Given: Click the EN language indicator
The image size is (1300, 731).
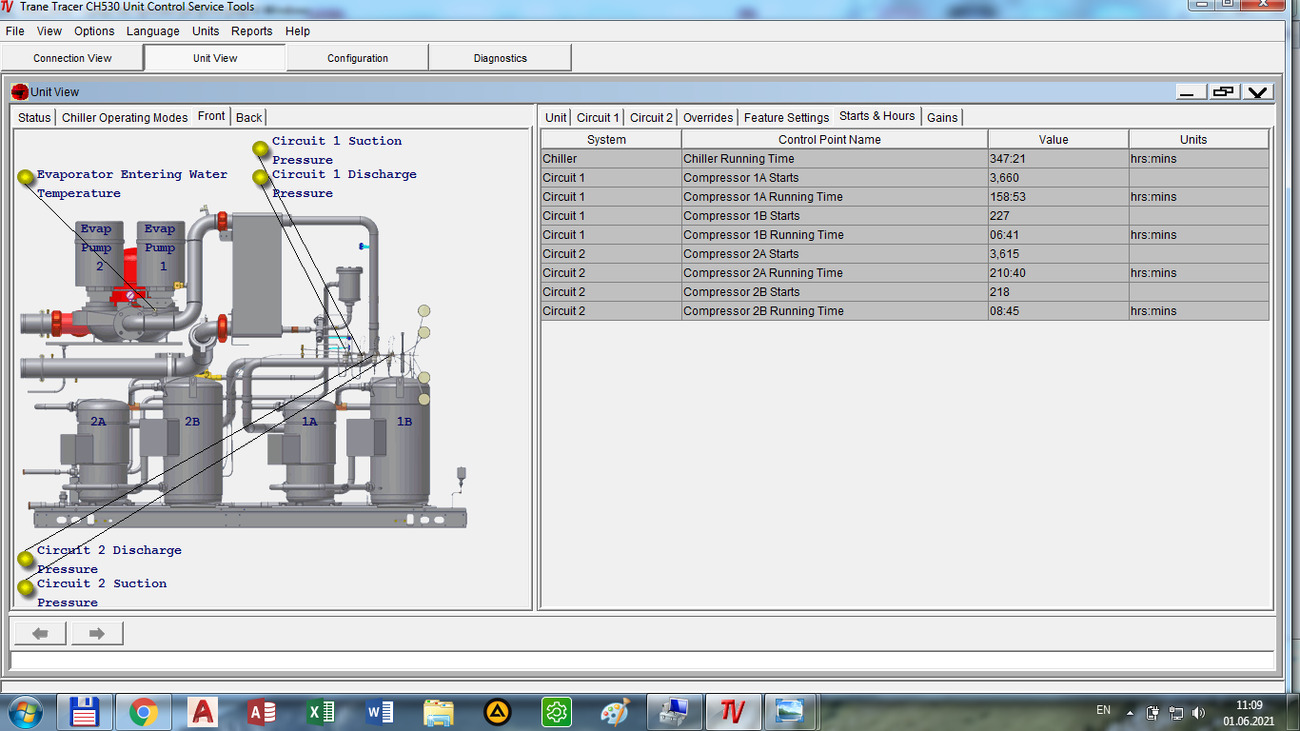Looking at the screenshot, I should [1103, 710].
